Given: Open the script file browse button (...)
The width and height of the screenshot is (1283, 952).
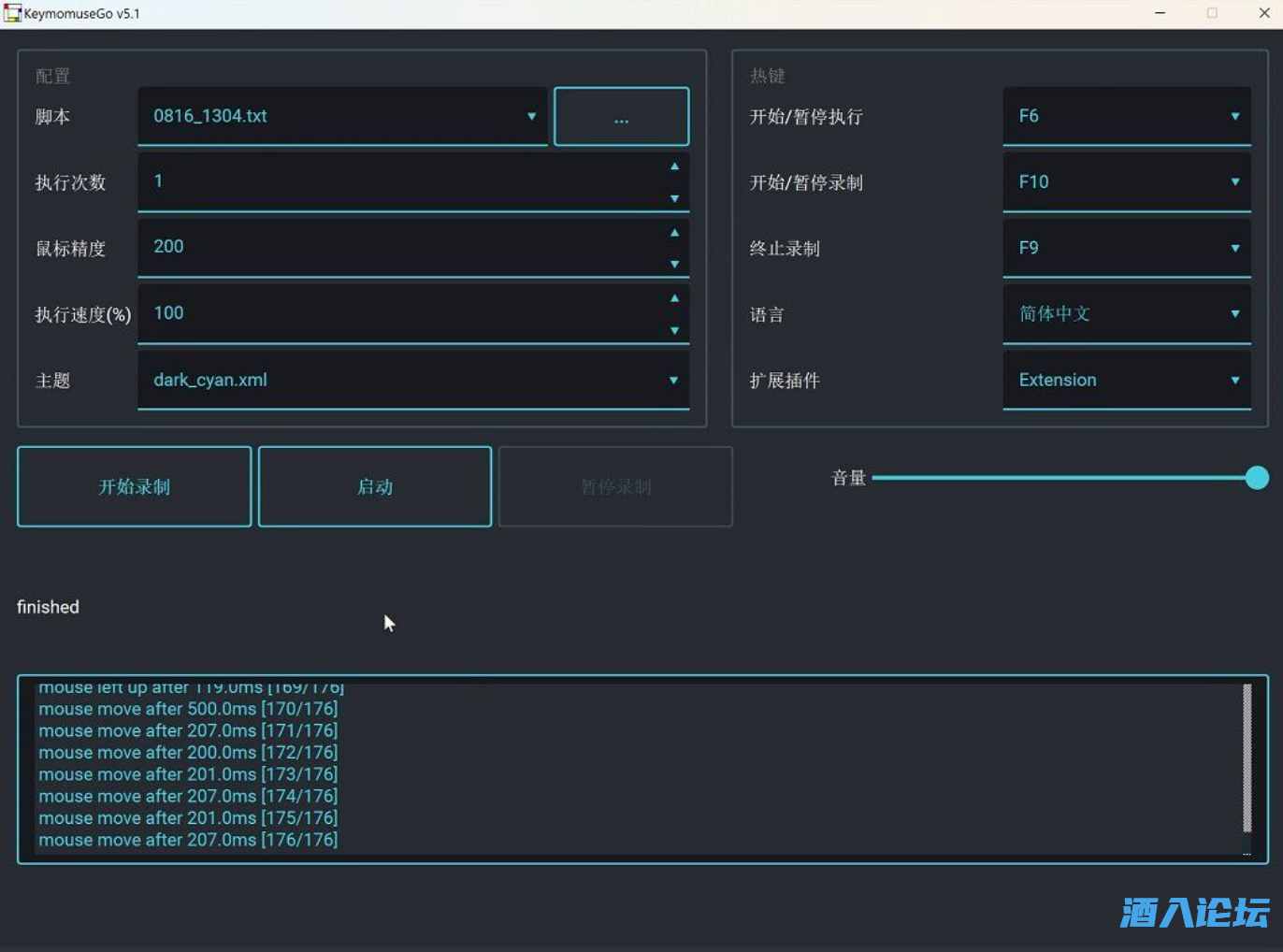Looking at the screenshot, I should click(x=621, y=117).
